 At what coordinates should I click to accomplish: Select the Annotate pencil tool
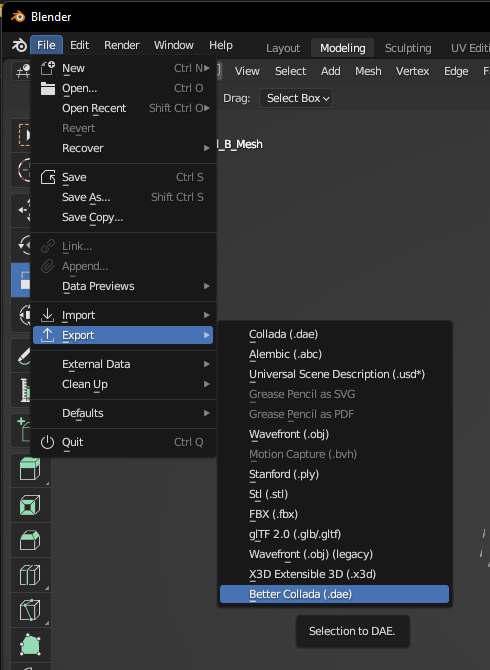[x=23, y=356]
